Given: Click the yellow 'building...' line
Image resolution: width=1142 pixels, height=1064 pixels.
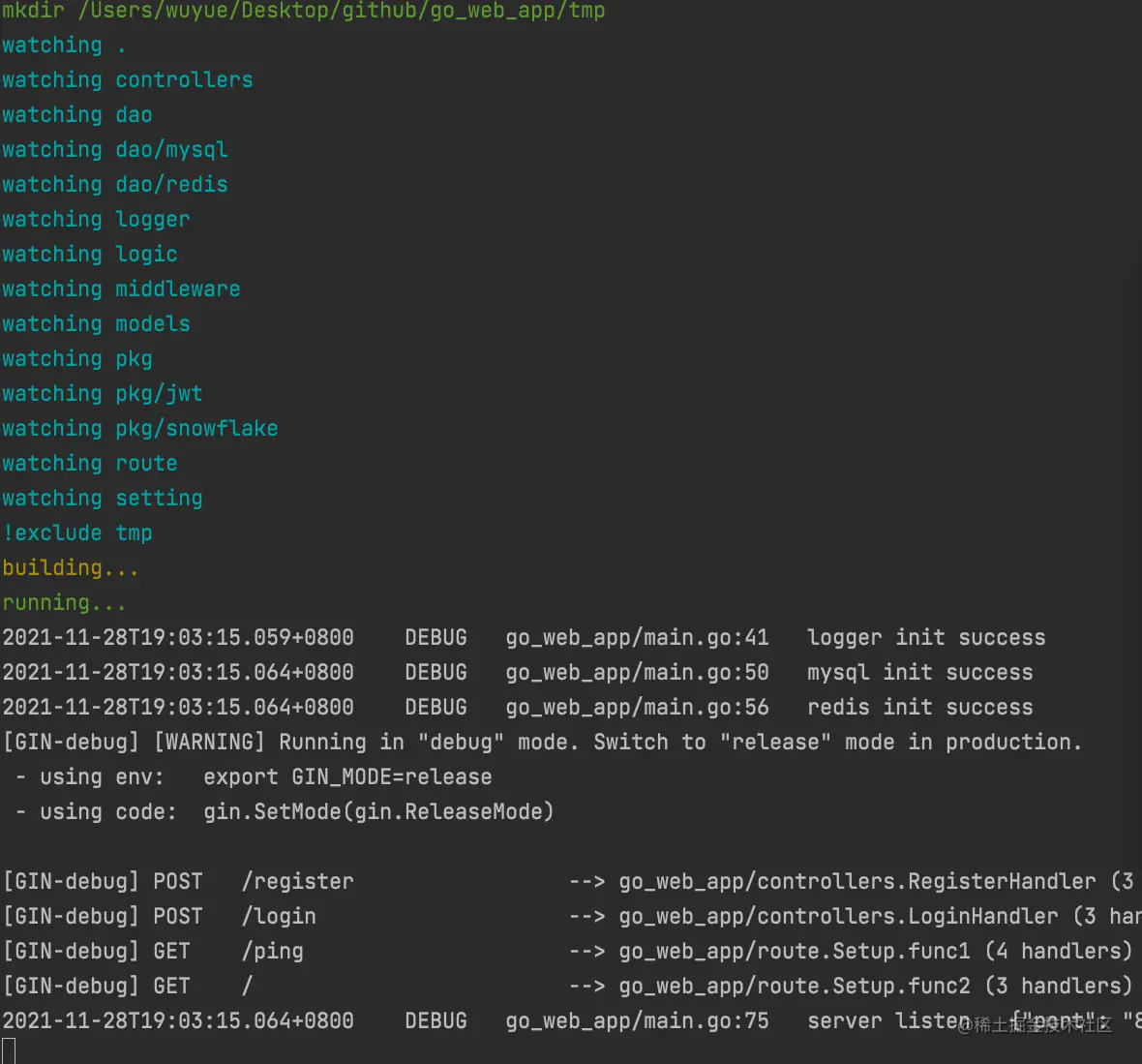Looking at the screenshot, I should coord(71,568).
